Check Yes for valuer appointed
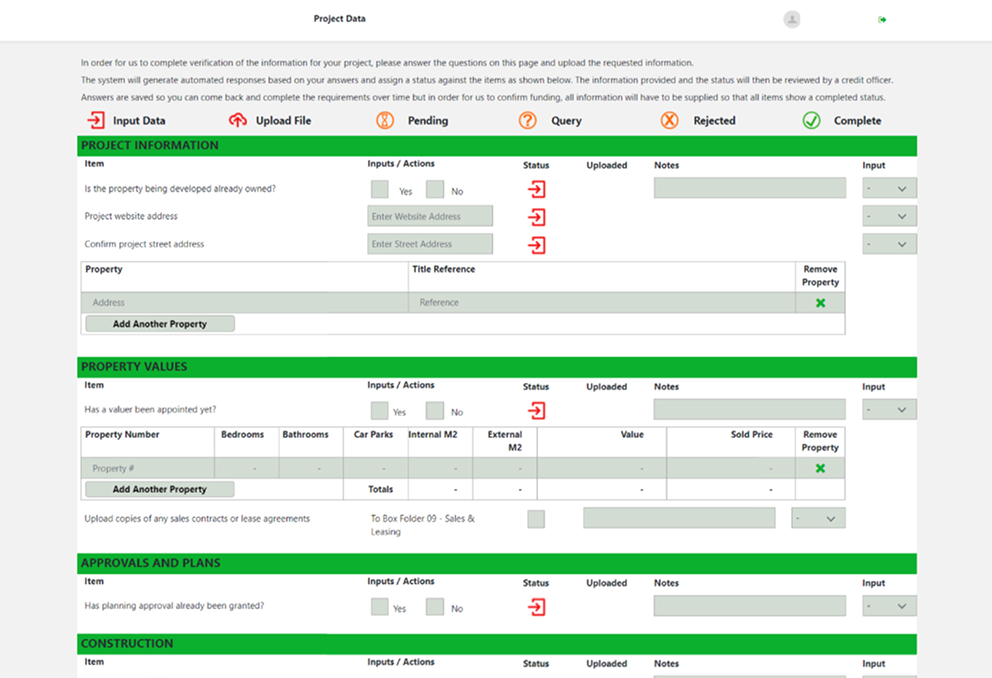Screen dimensions: 992x678 point(380,410)
